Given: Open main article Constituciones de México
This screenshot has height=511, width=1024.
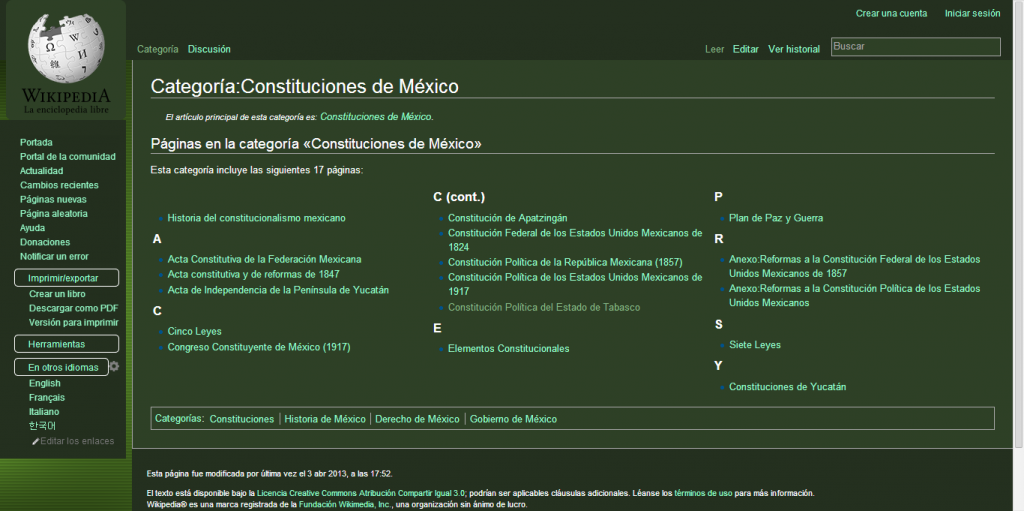Looking at the screenshot, I should coord(376,116).
